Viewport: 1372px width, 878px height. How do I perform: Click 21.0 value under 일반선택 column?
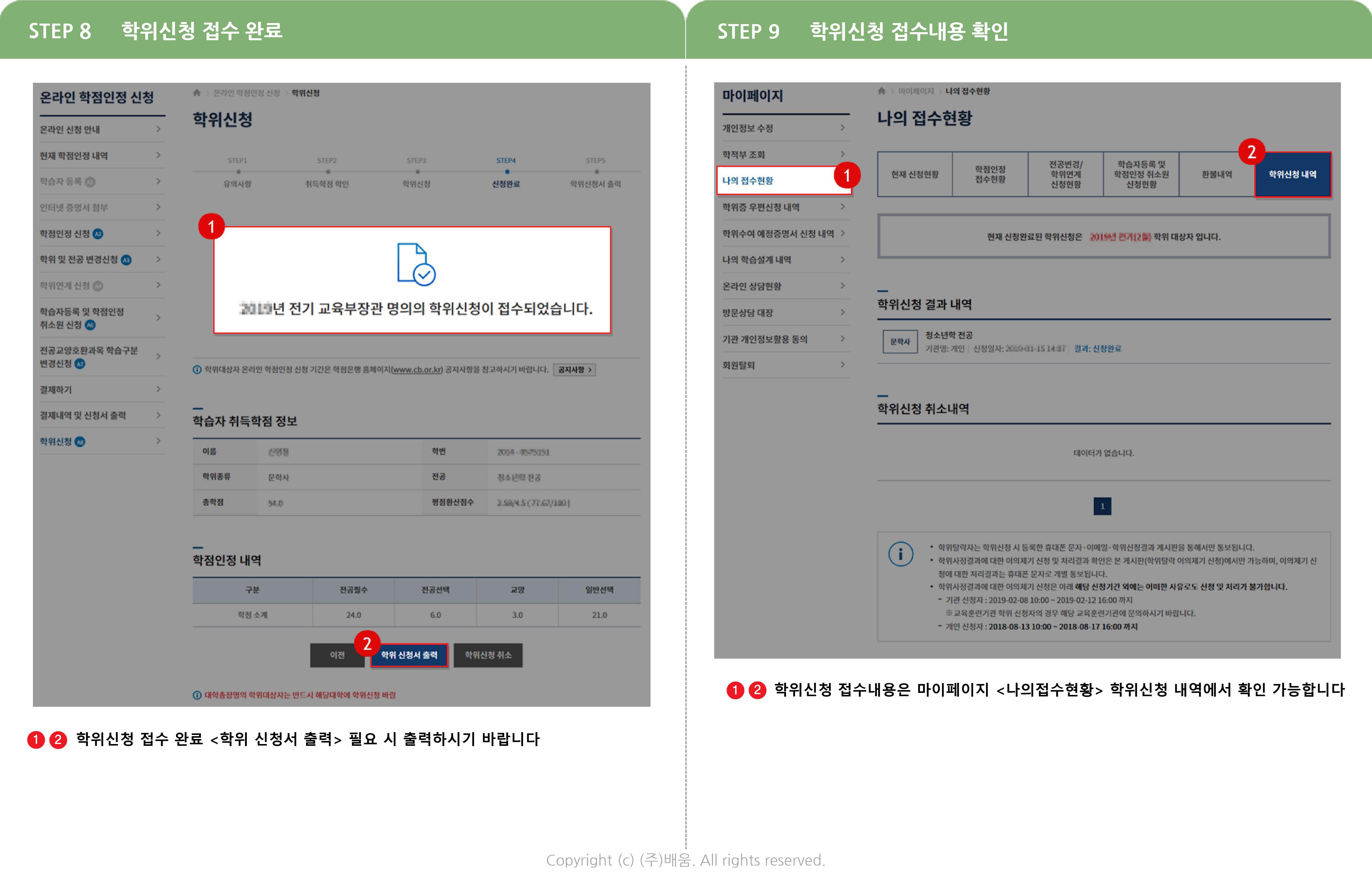point(599,615)
